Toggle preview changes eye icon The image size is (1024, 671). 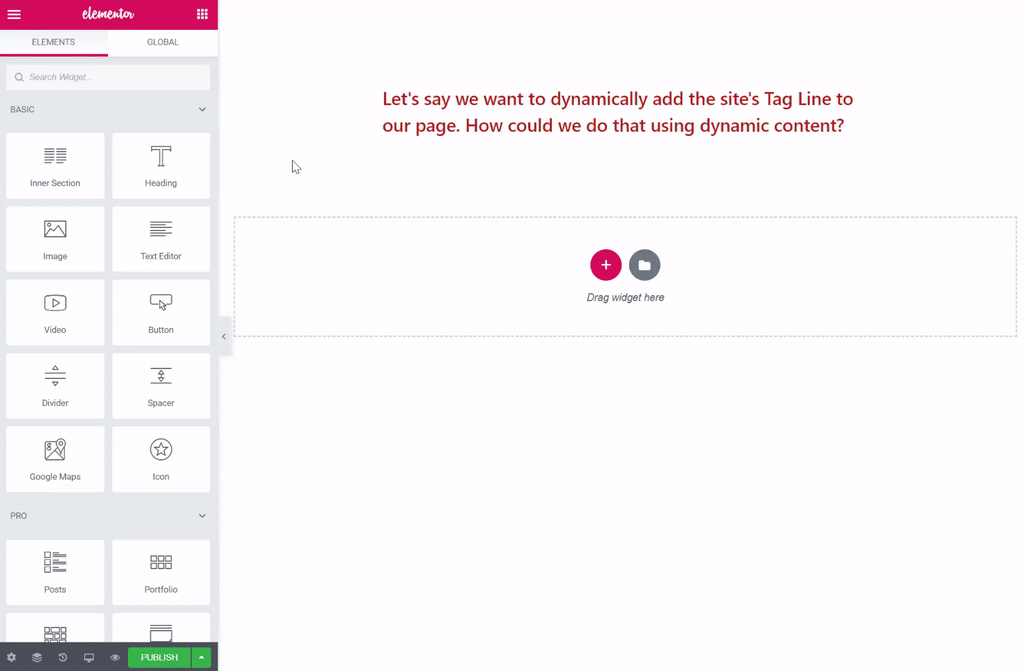115,657
